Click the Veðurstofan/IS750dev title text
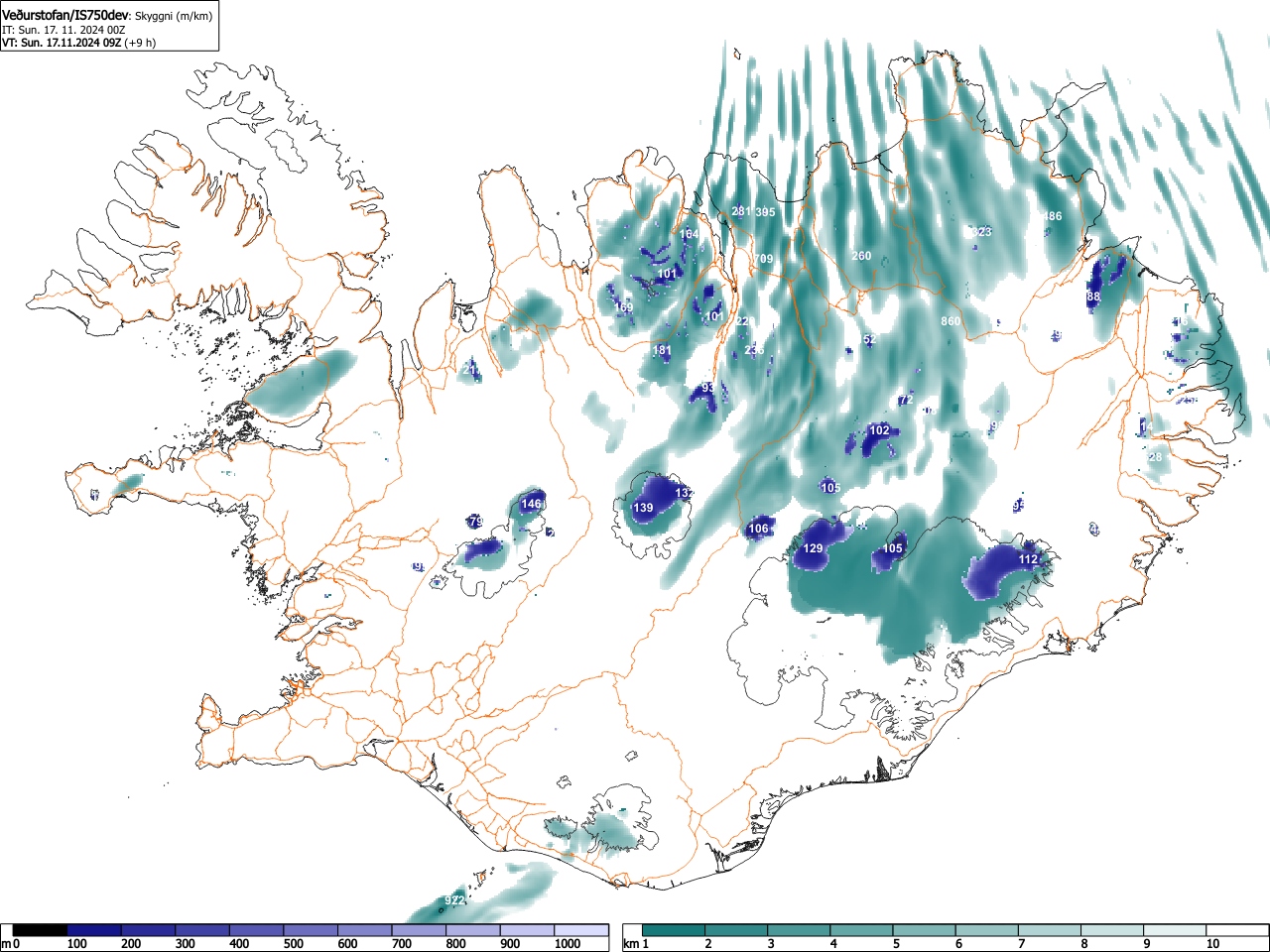 point(65,15)
